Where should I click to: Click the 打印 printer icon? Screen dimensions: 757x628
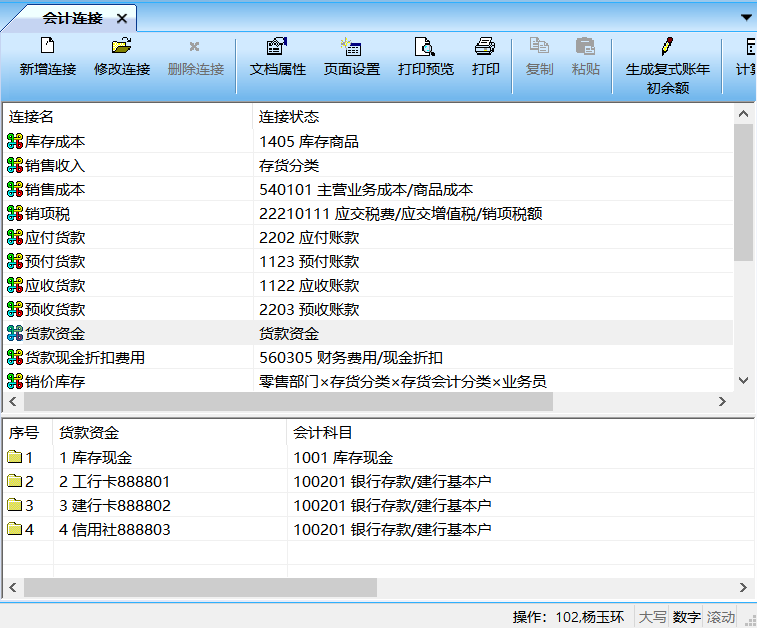click(485, 46)
